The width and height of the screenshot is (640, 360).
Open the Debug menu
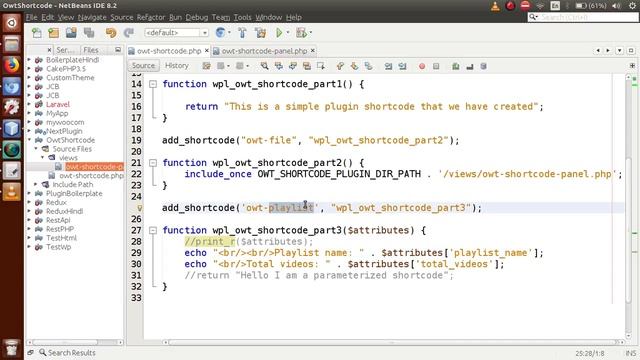click(x=196, y=17)
